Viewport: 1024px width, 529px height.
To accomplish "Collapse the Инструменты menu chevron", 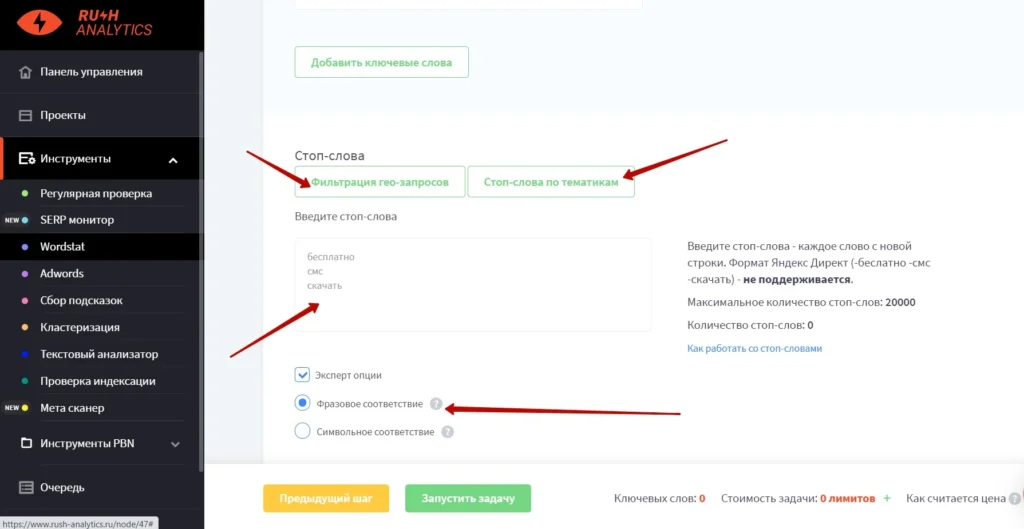I will click(x=173, y=161).
